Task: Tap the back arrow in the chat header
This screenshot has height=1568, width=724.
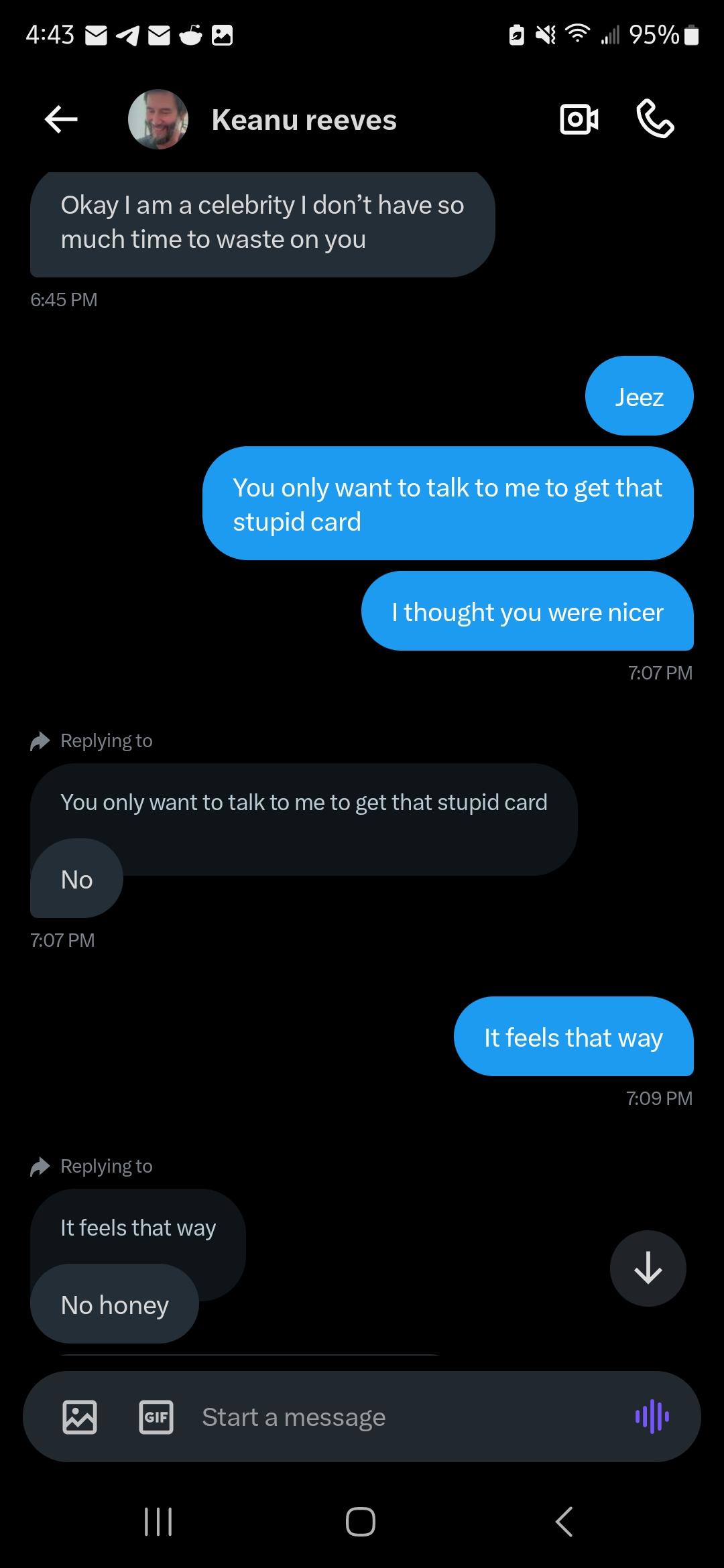Action: 61,120
